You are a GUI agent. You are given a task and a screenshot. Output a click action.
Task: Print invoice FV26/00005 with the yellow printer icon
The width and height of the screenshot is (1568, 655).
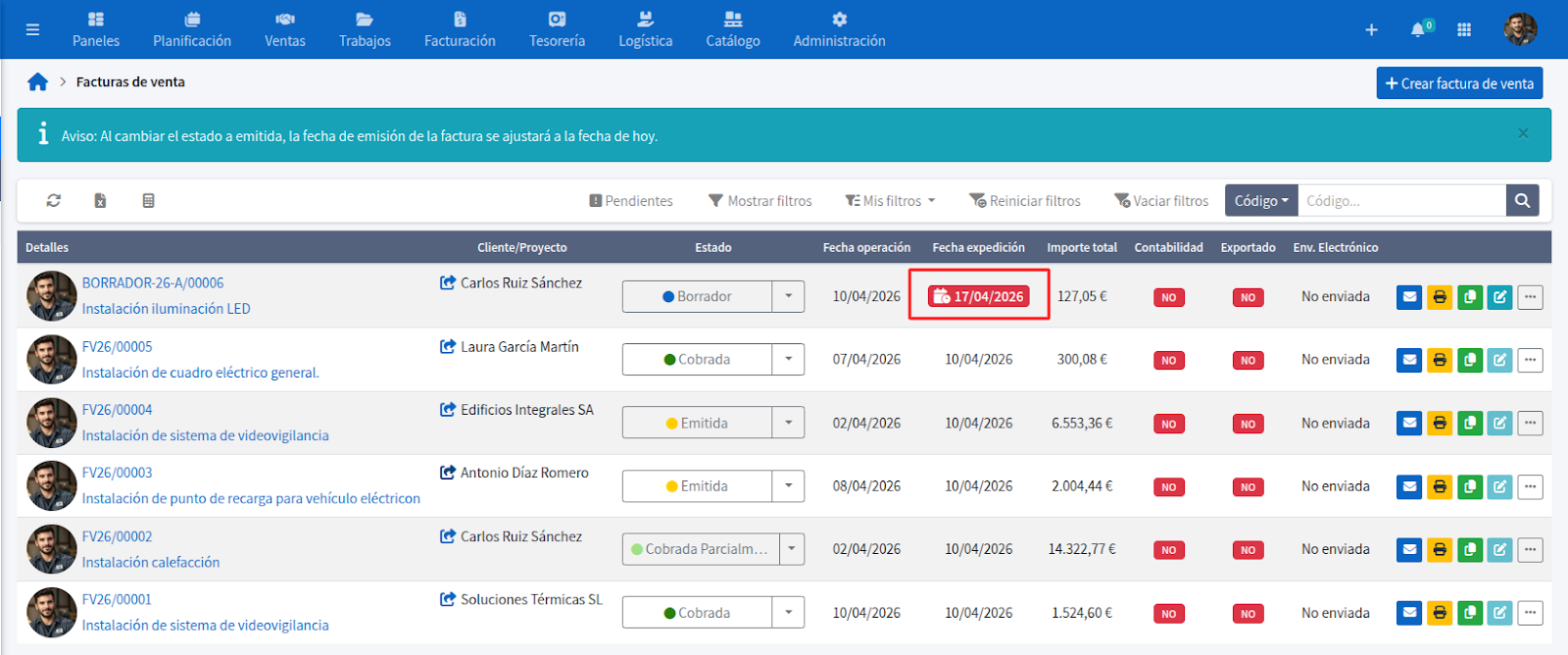pos(1439,360)
